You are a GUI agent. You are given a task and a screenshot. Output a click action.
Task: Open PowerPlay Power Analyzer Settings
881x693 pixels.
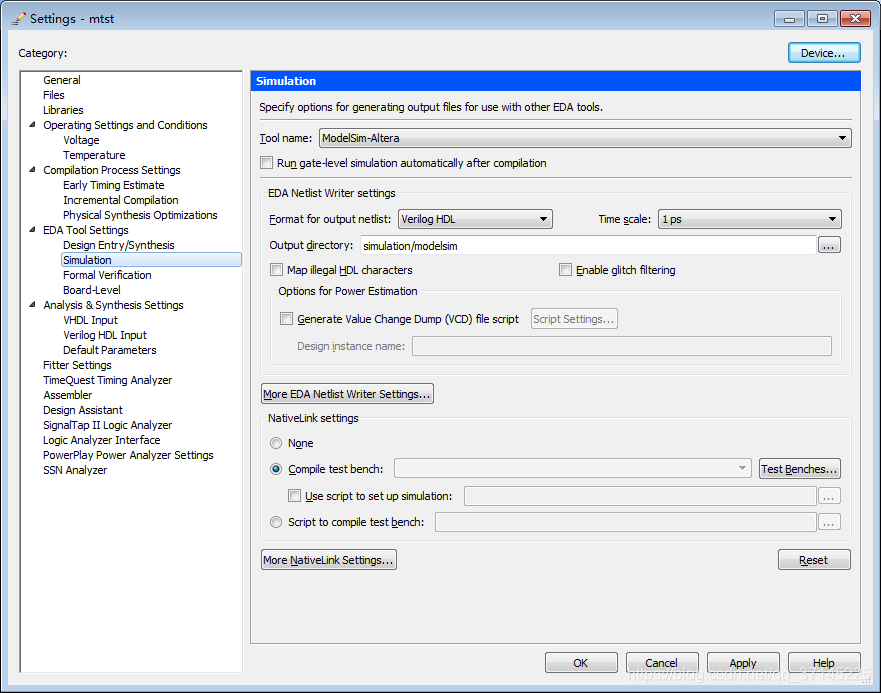pyautogui.click(x=128, y=455)
